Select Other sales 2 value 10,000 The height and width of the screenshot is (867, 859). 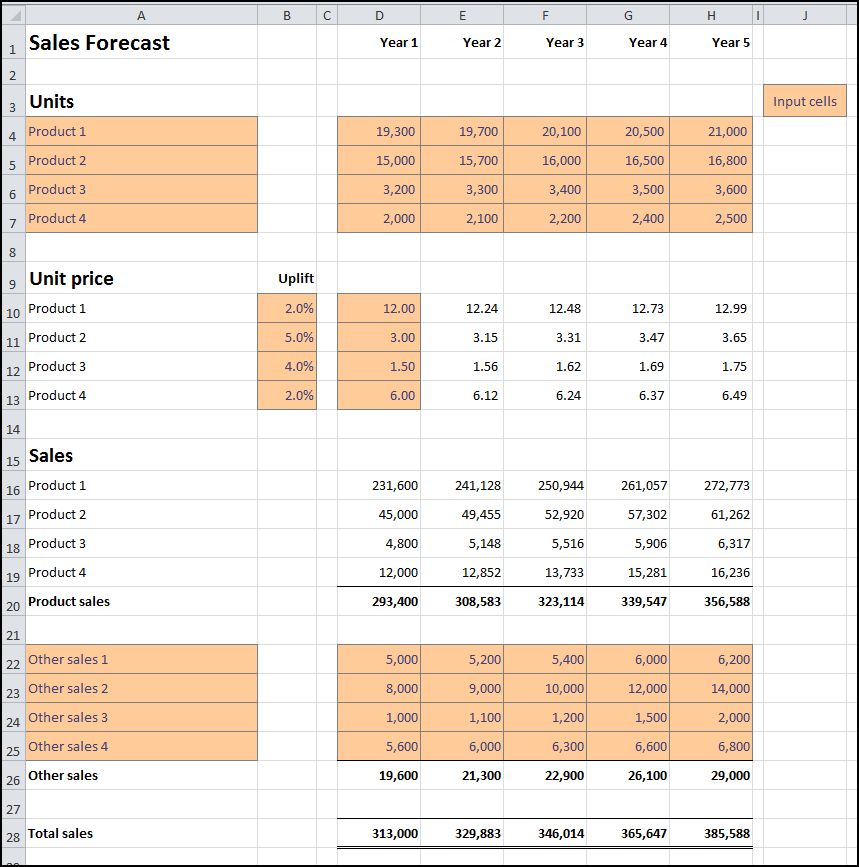[545, 688]
